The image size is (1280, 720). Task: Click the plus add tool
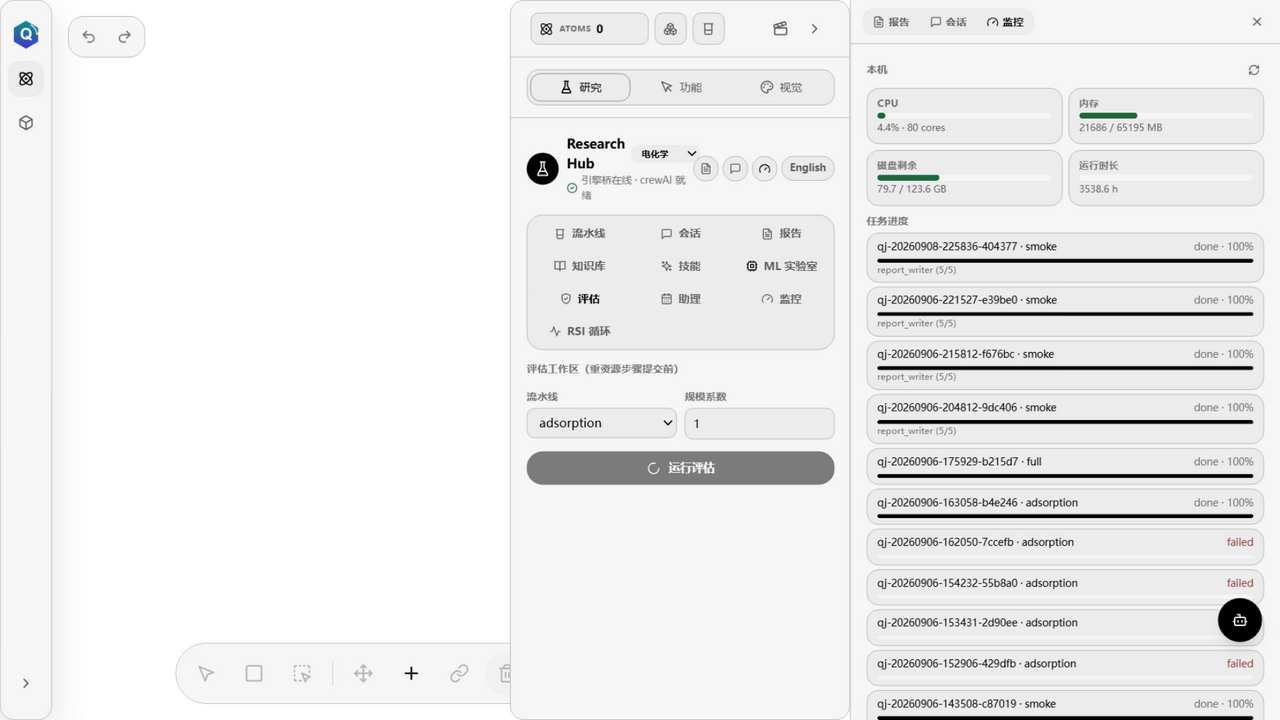(x=411, y=674)
